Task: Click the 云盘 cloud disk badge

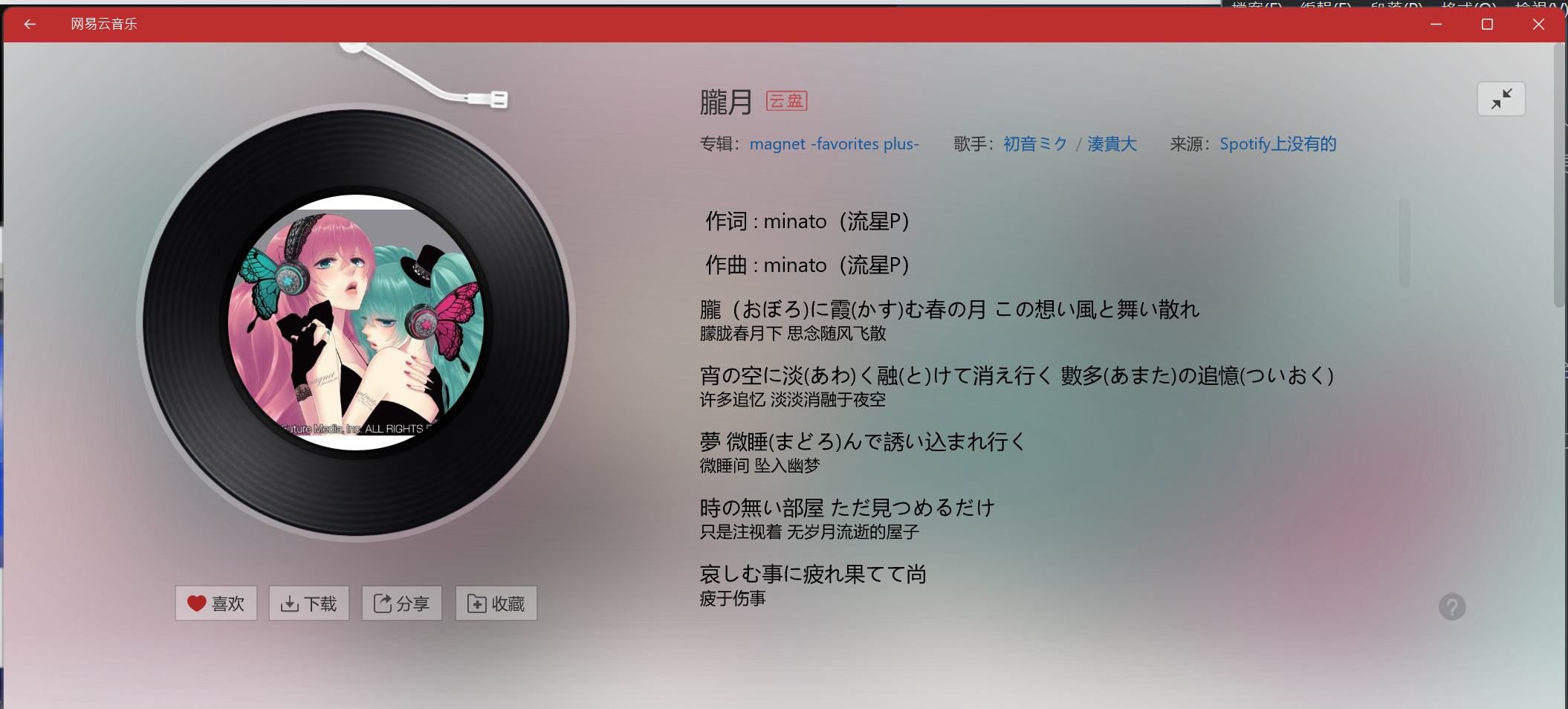Action: pos(787,101)
